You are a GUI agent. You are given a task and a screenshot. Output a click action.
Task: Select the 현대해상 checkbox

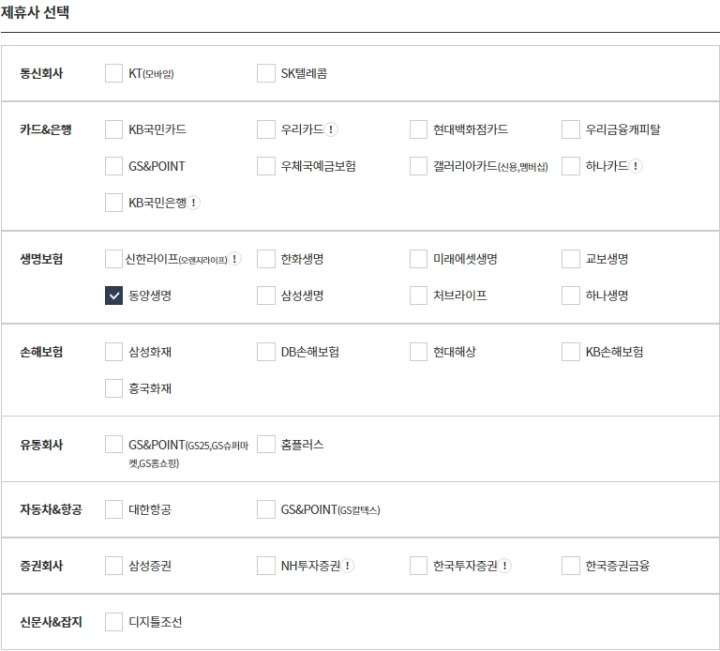tap(418, 352)
